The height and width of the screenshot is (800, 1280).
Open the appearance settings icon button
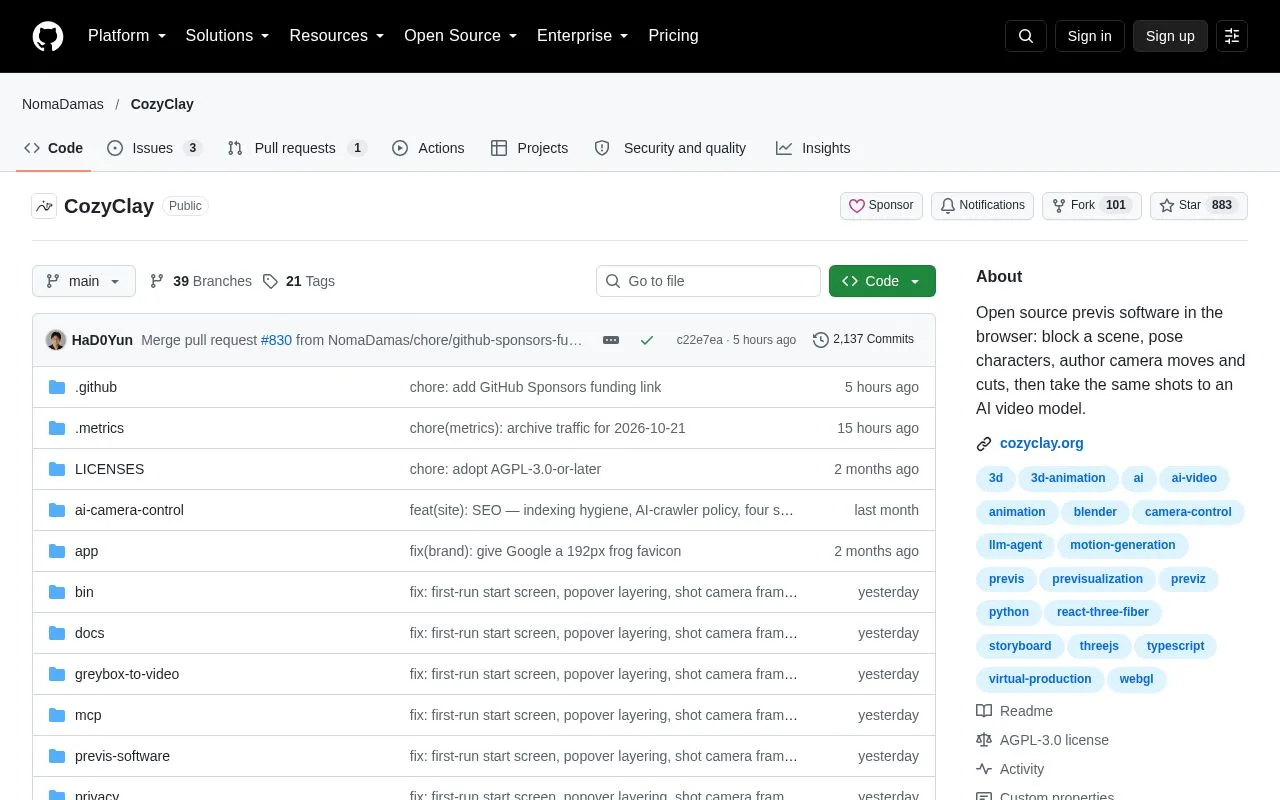[x=1232, y=36]
